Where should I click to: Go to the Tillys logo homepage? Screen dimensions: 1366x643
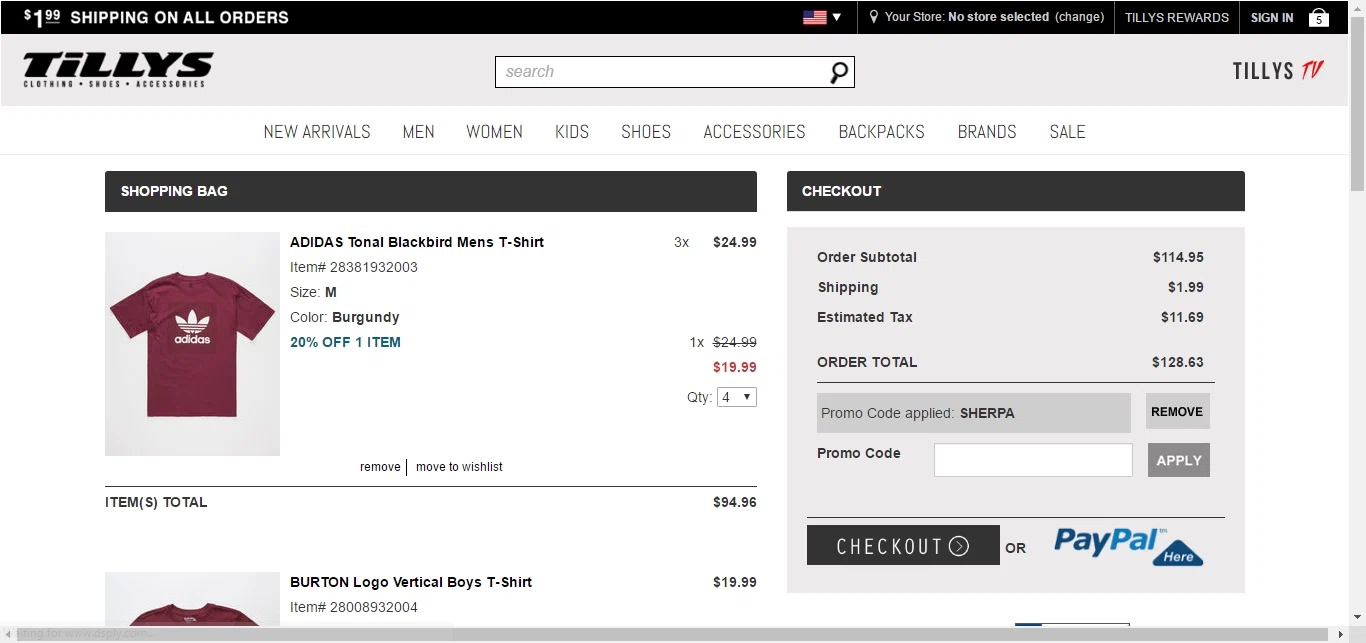click(118, 70)
